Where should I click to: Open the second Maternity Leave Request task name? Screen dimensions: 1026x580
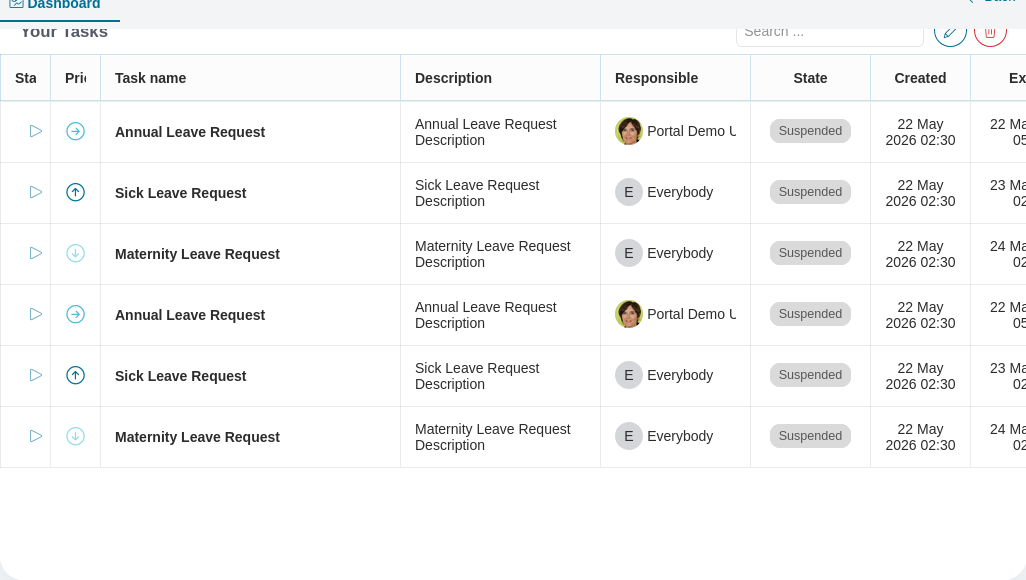pos(197,437)
